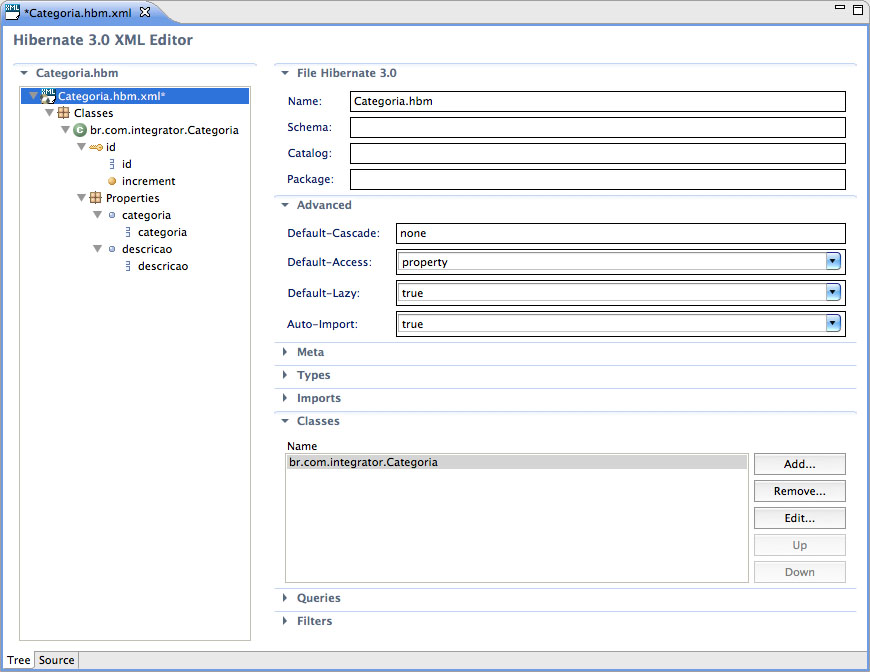This screenshot has width=870, height=672.
Task: Select the categoria parent property tree item
Action: click(146, 215)
